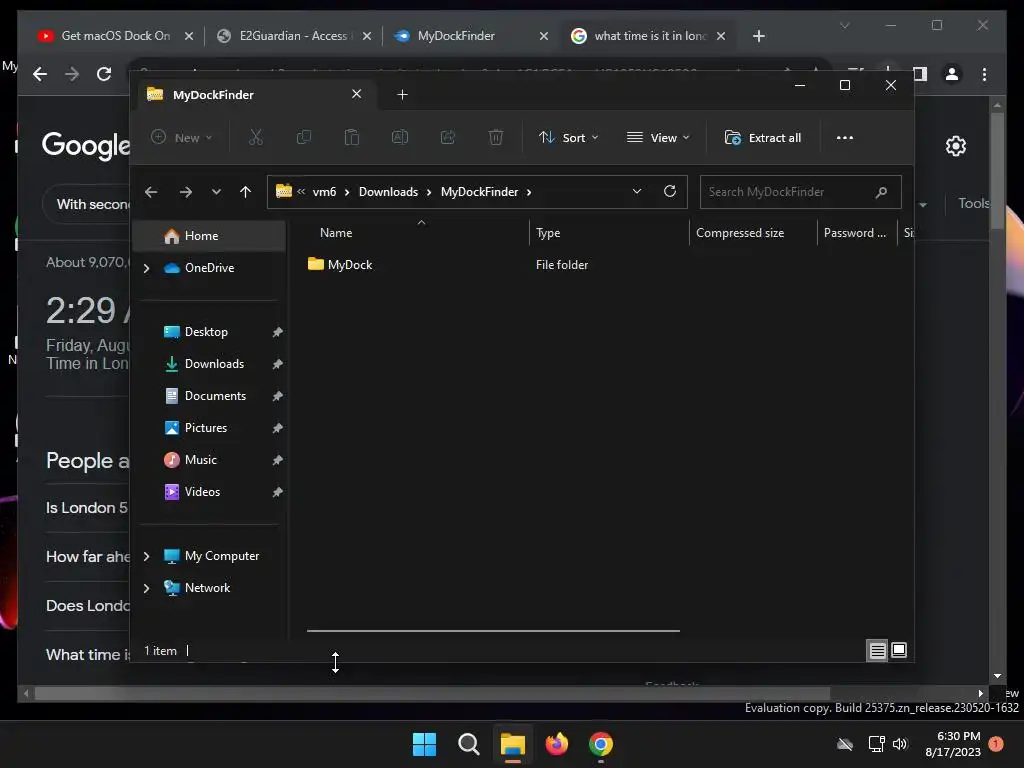Click File Explorer icon in taskbar
Screen dimensions: 1024x768
[x=513, y=744]
